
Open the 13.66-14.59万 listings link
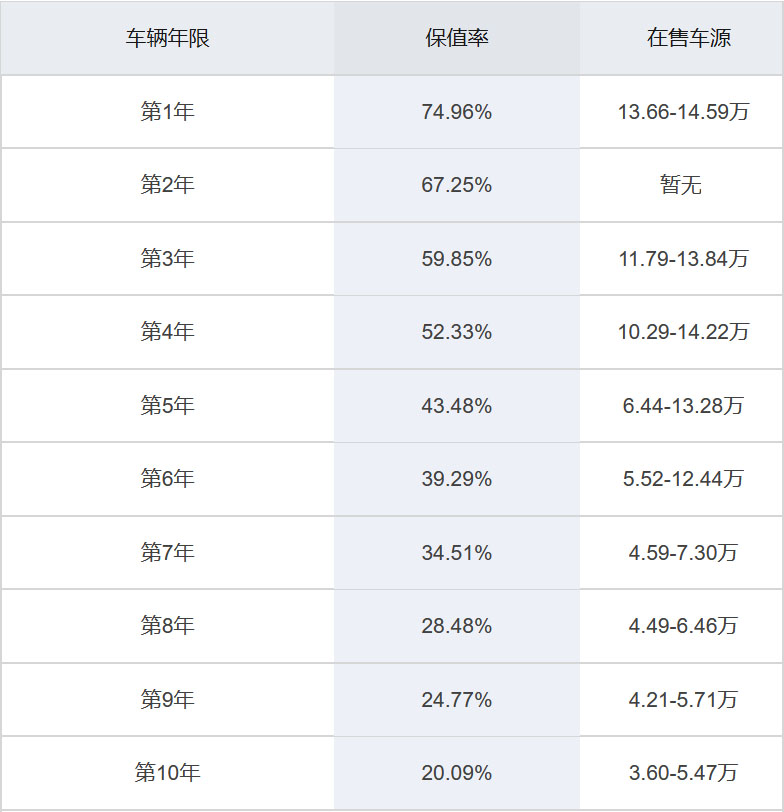[x=683, y=112]
